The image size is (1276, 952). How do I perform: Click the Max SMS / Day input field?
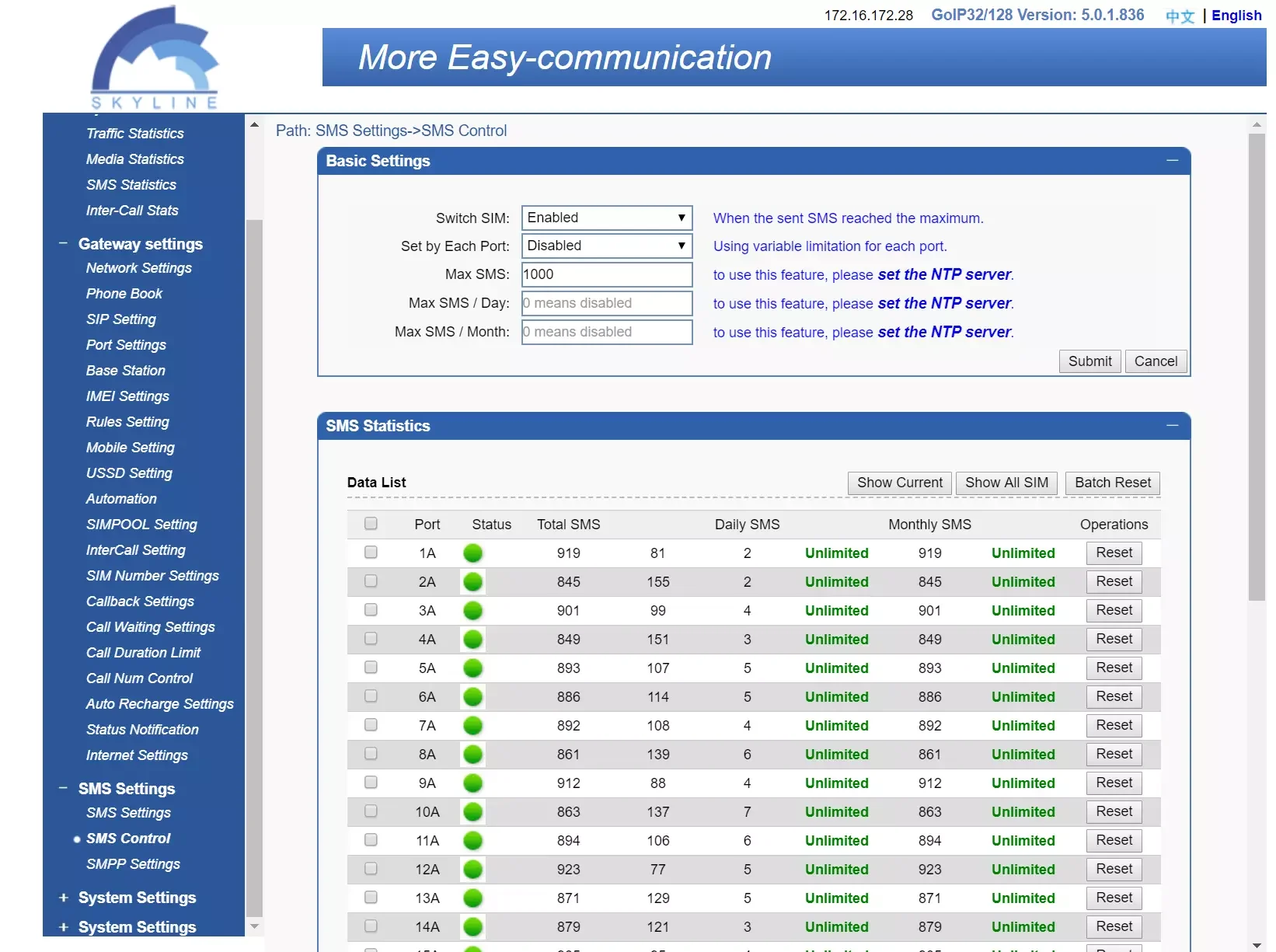coord(607,303)
